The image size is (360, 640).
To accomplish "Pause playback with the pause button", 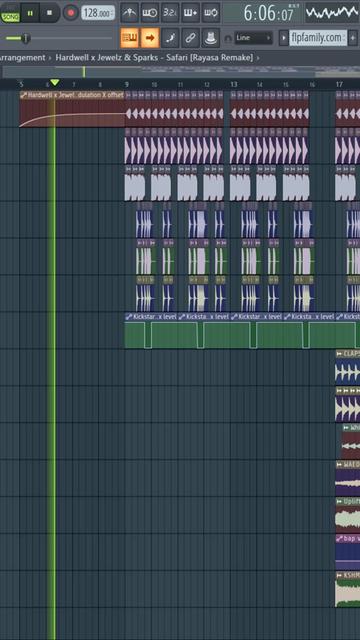I will point(30,13).
